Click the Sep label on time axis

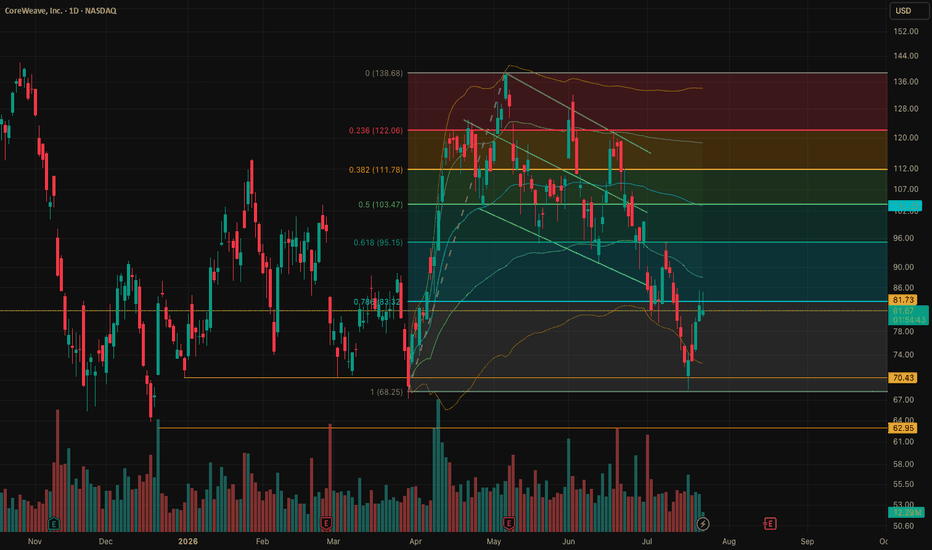[x=807, y=541]
